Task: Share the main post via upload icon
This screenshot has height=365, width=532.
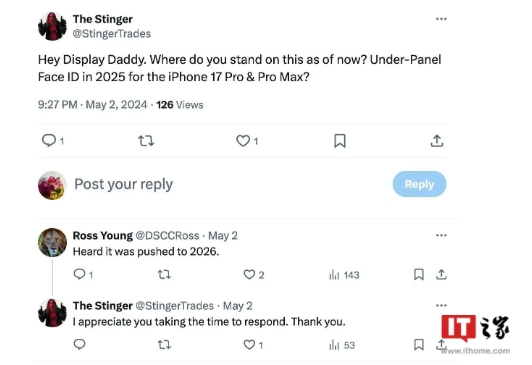Action: 437,140
